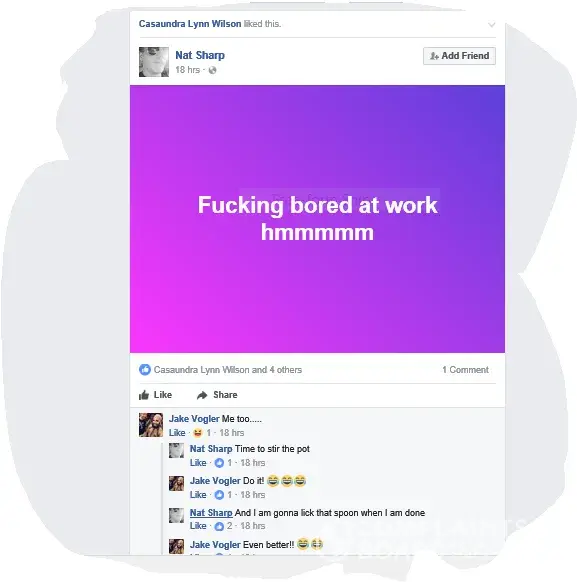577x582 pixels.
Task: Open Jake Vogler's avatar on 'Me too' comment
Action: (151, 425)
